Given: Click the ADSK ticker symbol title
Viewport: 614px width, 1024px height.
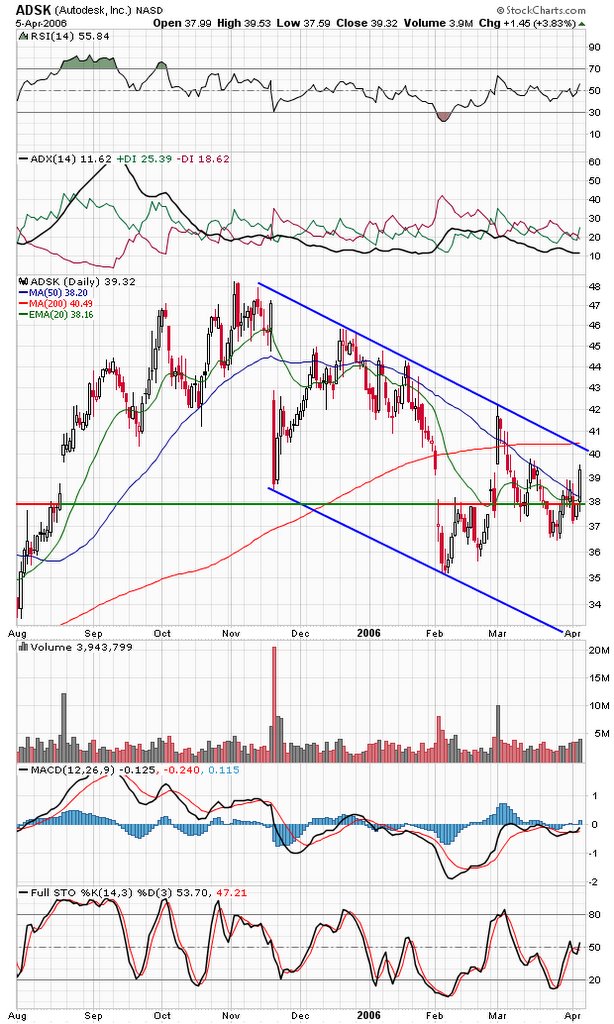Looking at the screenshot, I should click(33, 10).
